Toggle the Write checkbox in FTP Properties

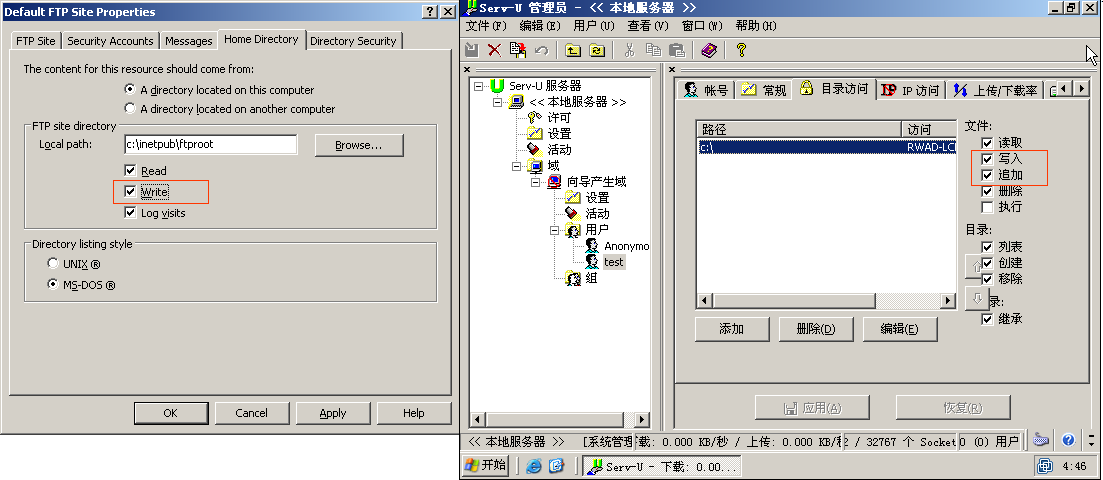129,191
